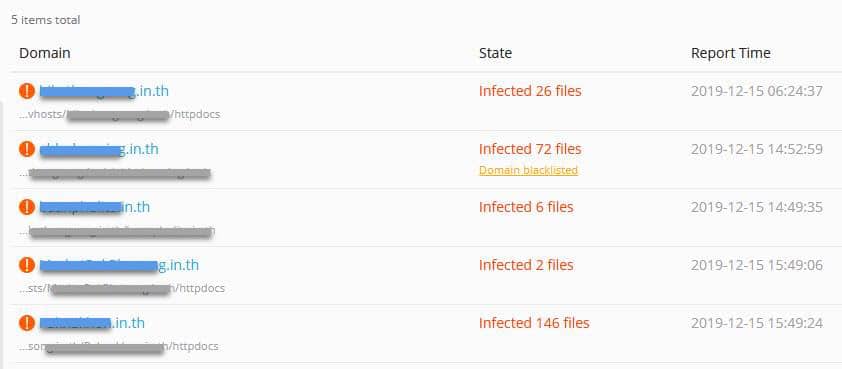842x369 pixels.
Task: Click the warning icon on the 72-files row
Action: coord(27,149)
